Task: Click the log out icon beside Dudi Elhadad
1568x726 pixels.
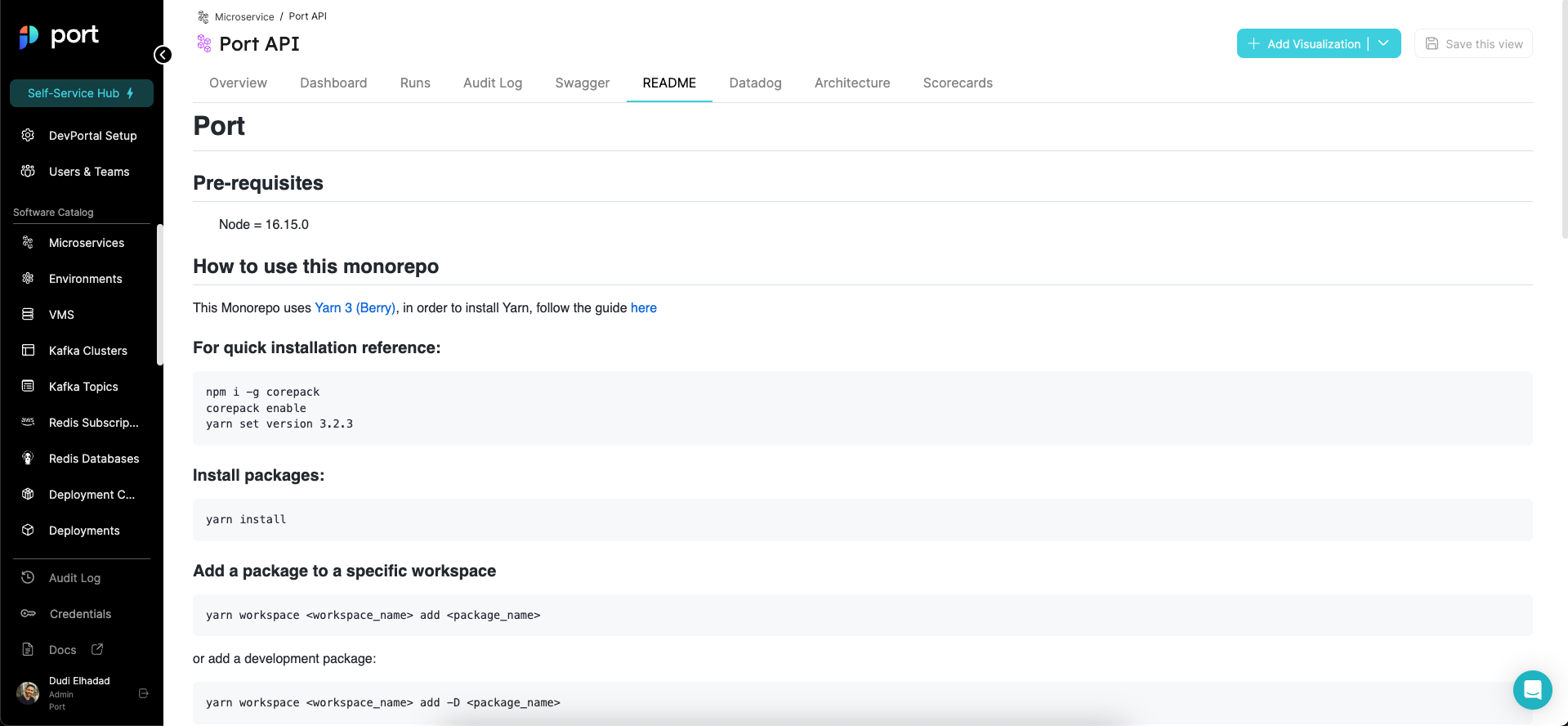Action: [x=144, y=693]
